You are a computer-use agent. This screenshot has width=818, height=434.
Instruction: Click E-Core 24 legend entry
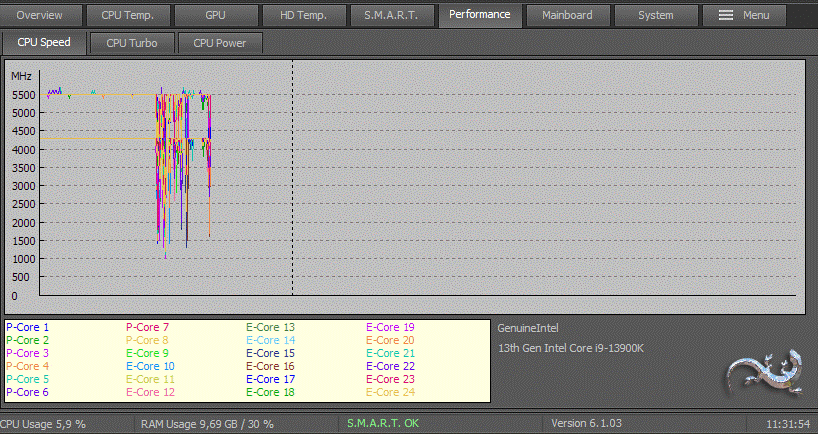pyautogui.click(x=390, y=392)
